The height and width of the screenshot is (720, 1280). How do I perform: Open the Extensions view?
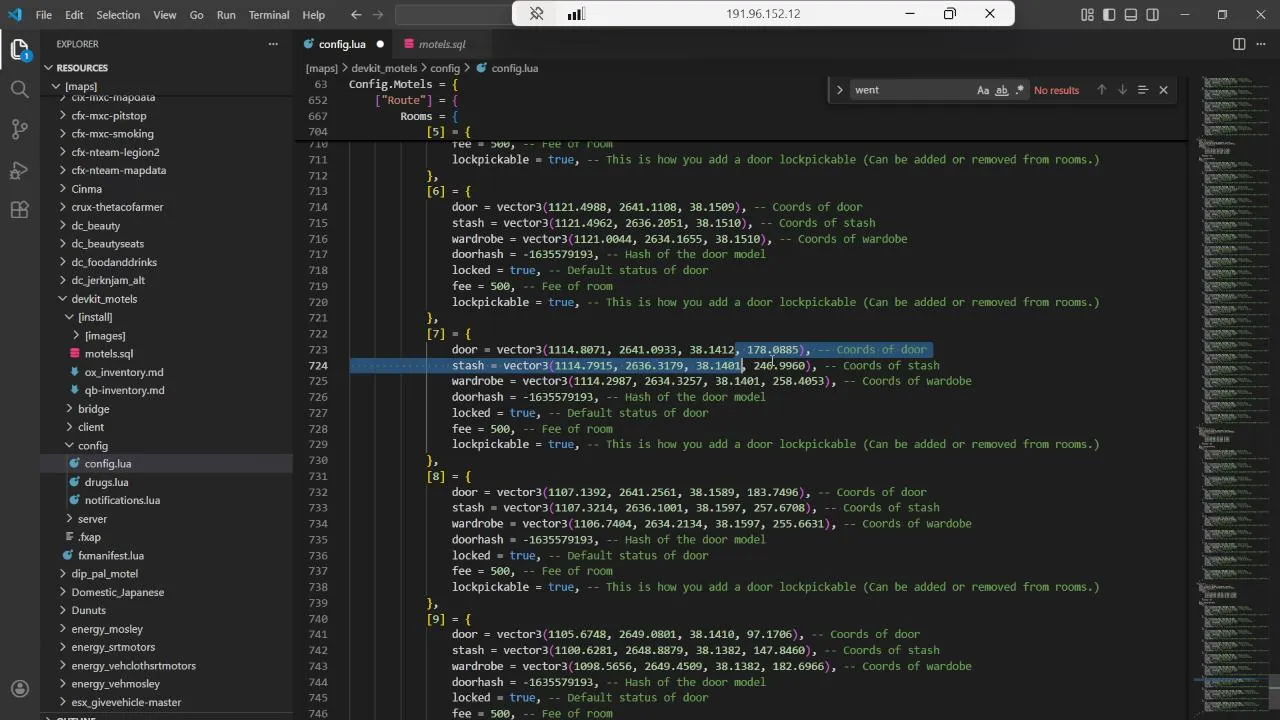pos(20,209)
